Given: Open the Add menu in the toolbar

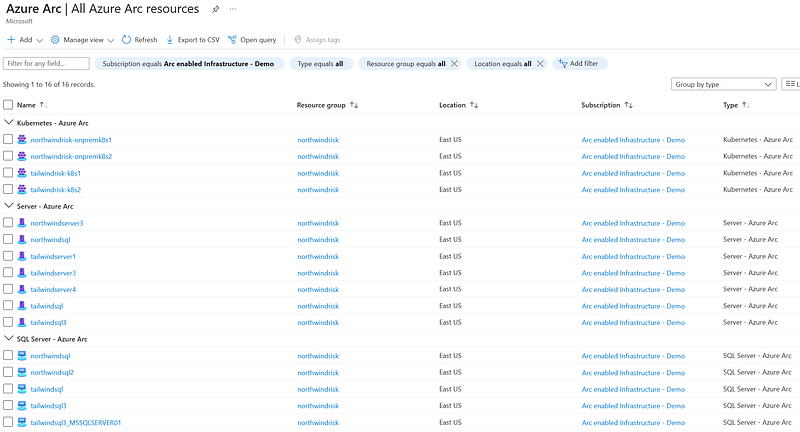Looking at the screenshot, I should pos(25,40).
